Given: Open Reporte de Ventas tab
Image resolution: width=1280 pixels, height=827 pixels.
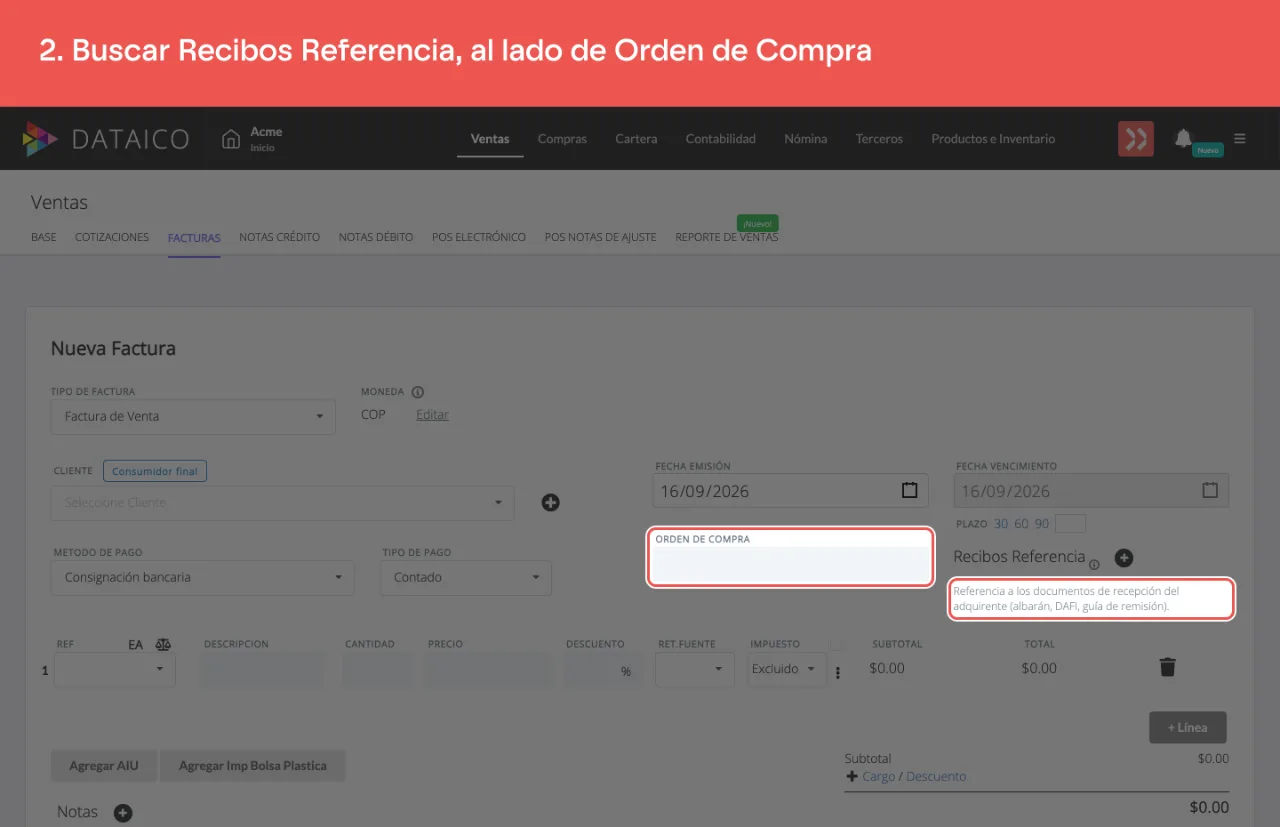Looking at the screenshot, I should pyautogui.click(x=727, y=237).
